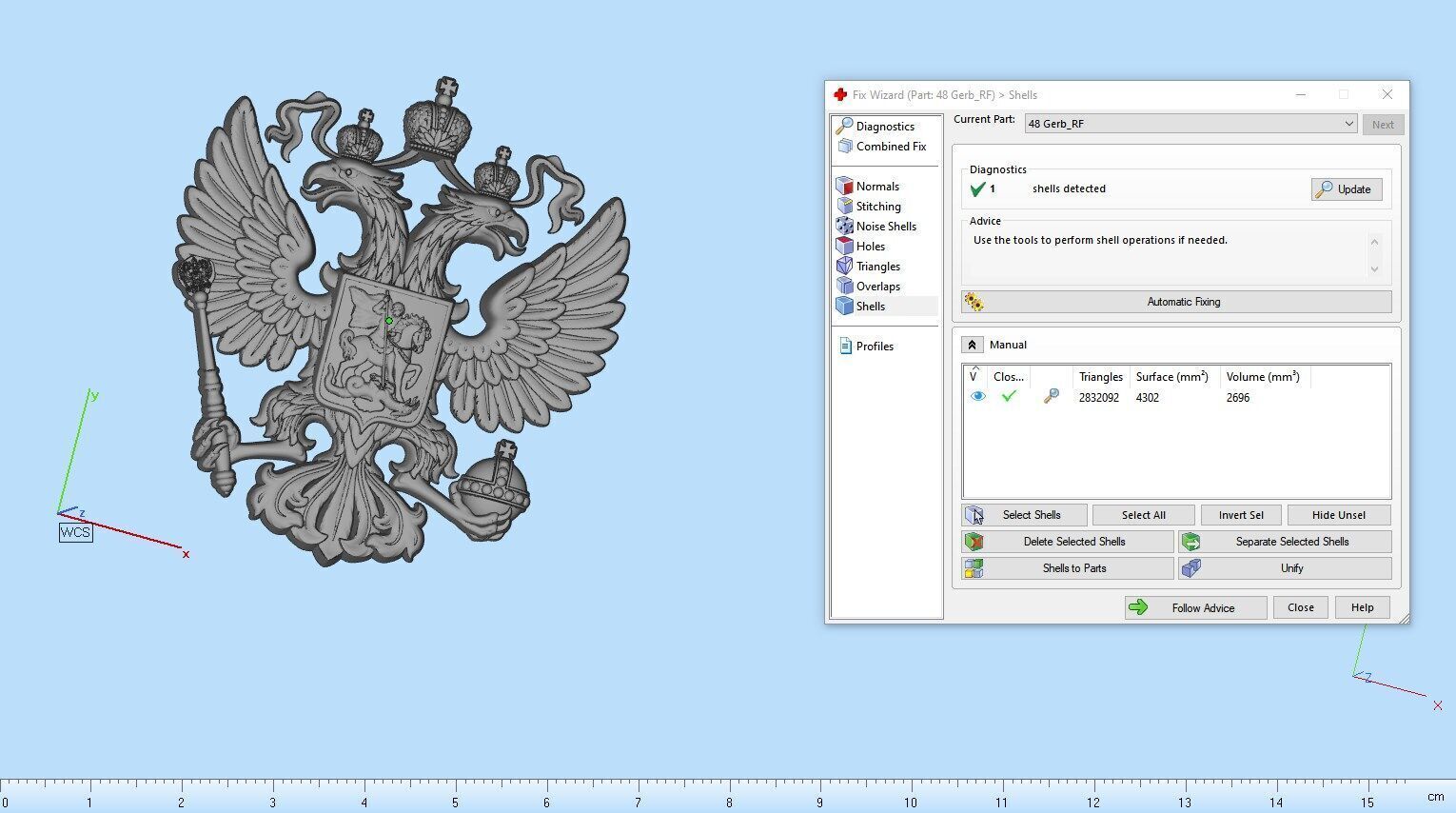
Task: Open the Combined Fix page
Action: (x=881, y=146)
